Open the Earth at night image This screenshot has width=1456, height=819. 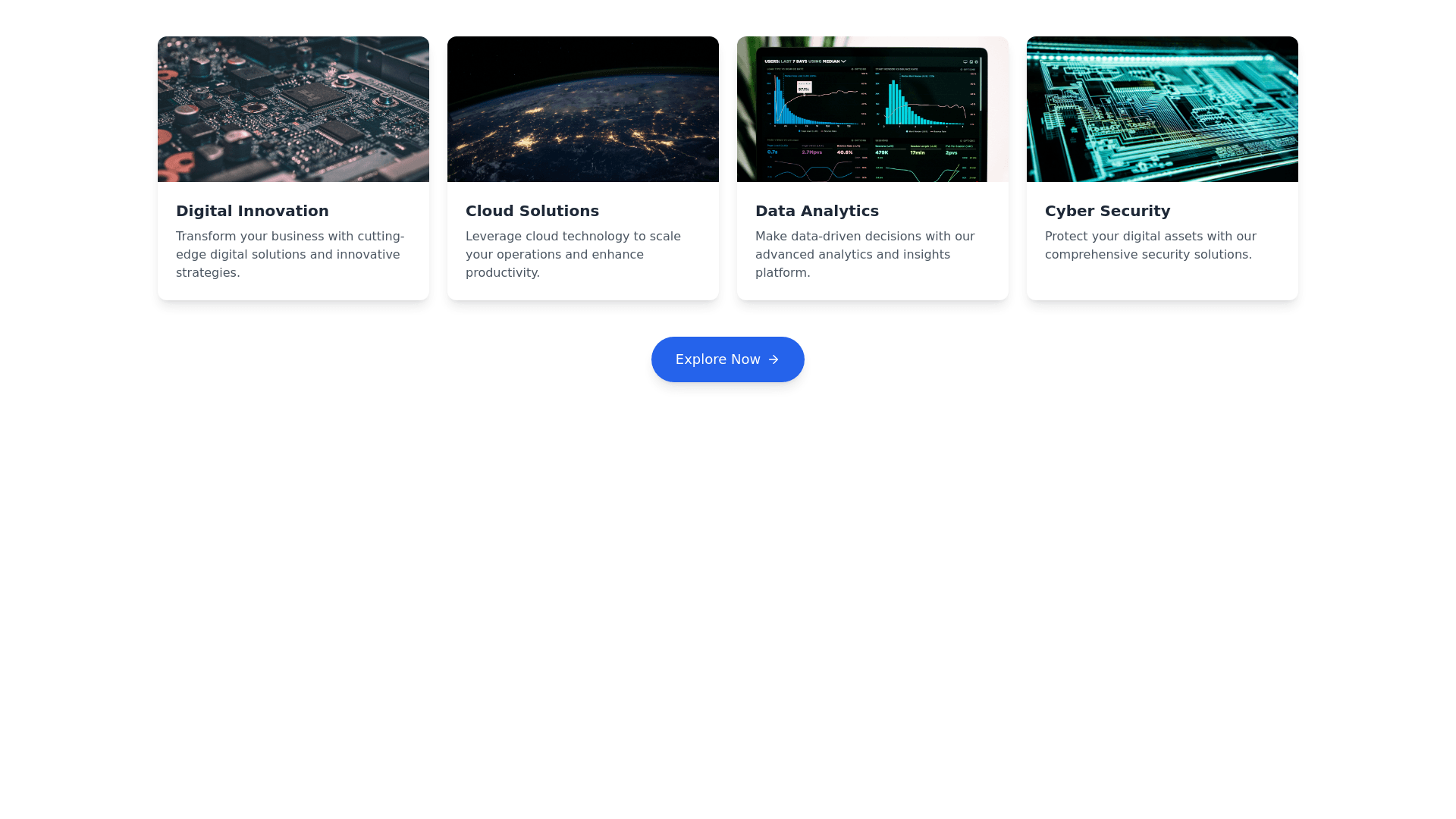(x=583, y=109)
